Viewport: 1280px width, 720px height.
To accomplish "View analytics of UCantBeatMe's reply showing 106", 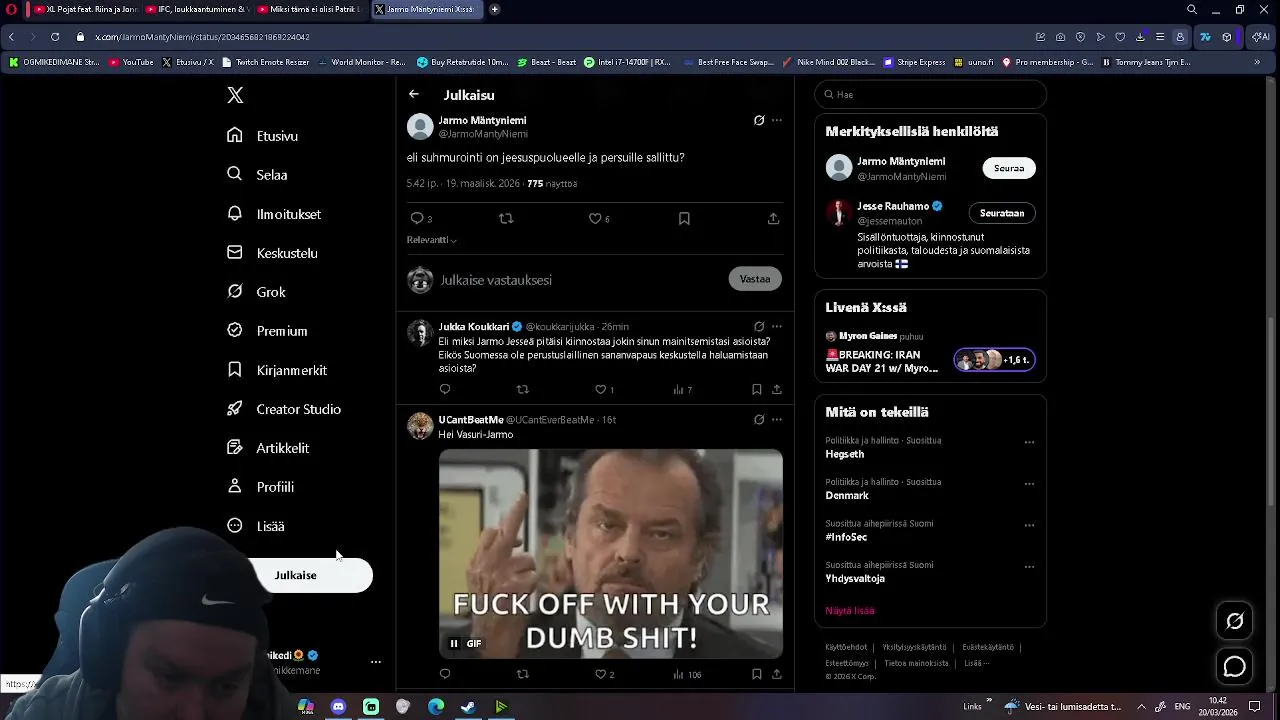I will point(687,674).
